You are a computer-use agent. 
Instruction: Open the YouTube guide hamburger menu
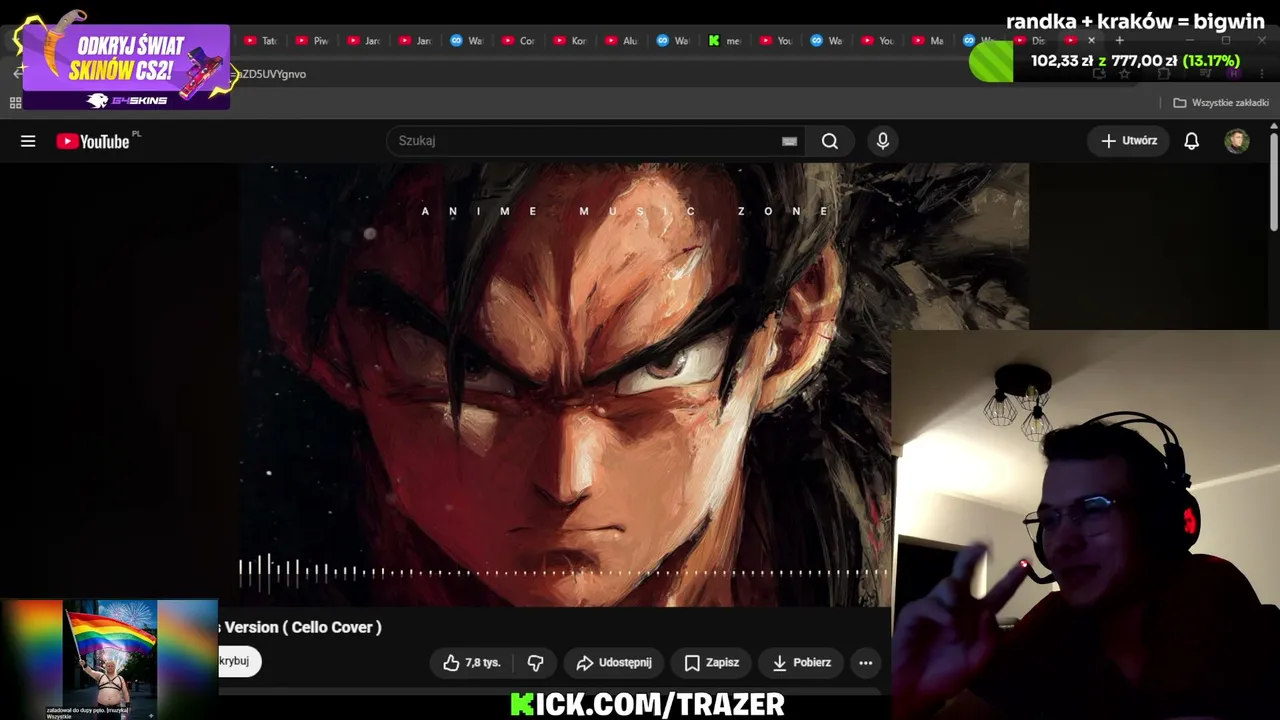(x=28, y=141)
